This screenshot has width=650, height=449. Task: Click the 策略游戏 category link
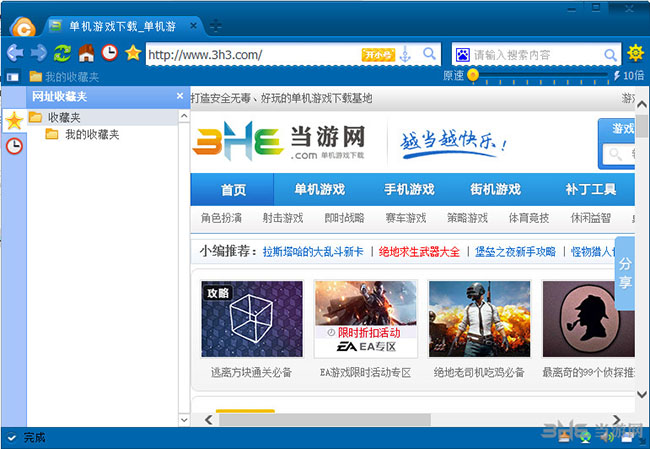coord(467,218)
